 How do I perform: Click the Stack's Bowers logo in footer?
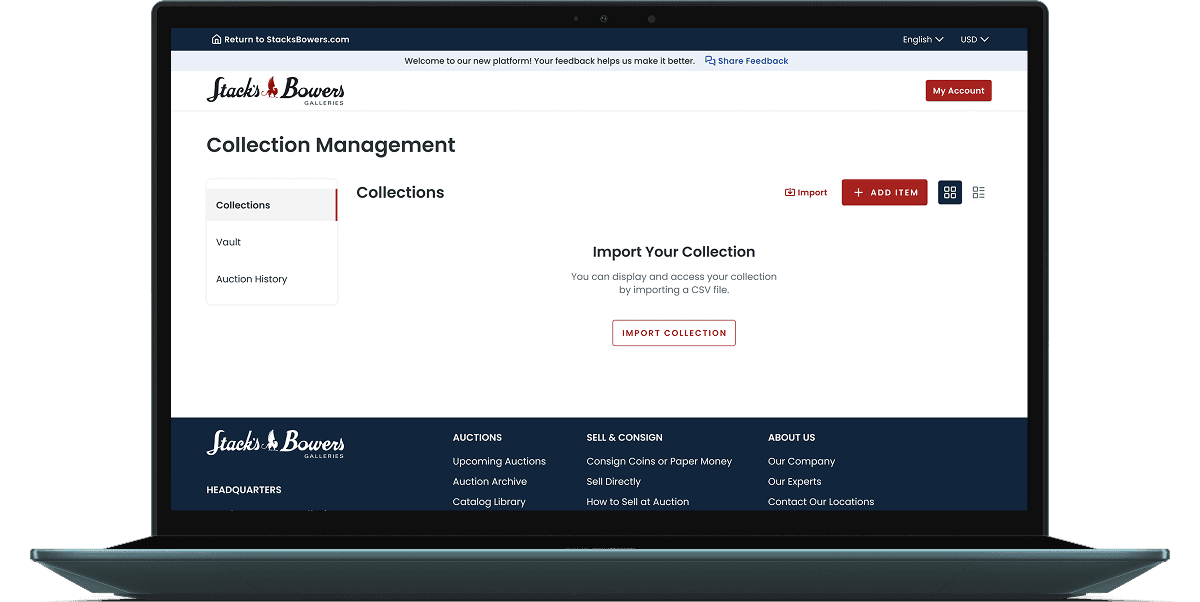[x=275, y=444]
